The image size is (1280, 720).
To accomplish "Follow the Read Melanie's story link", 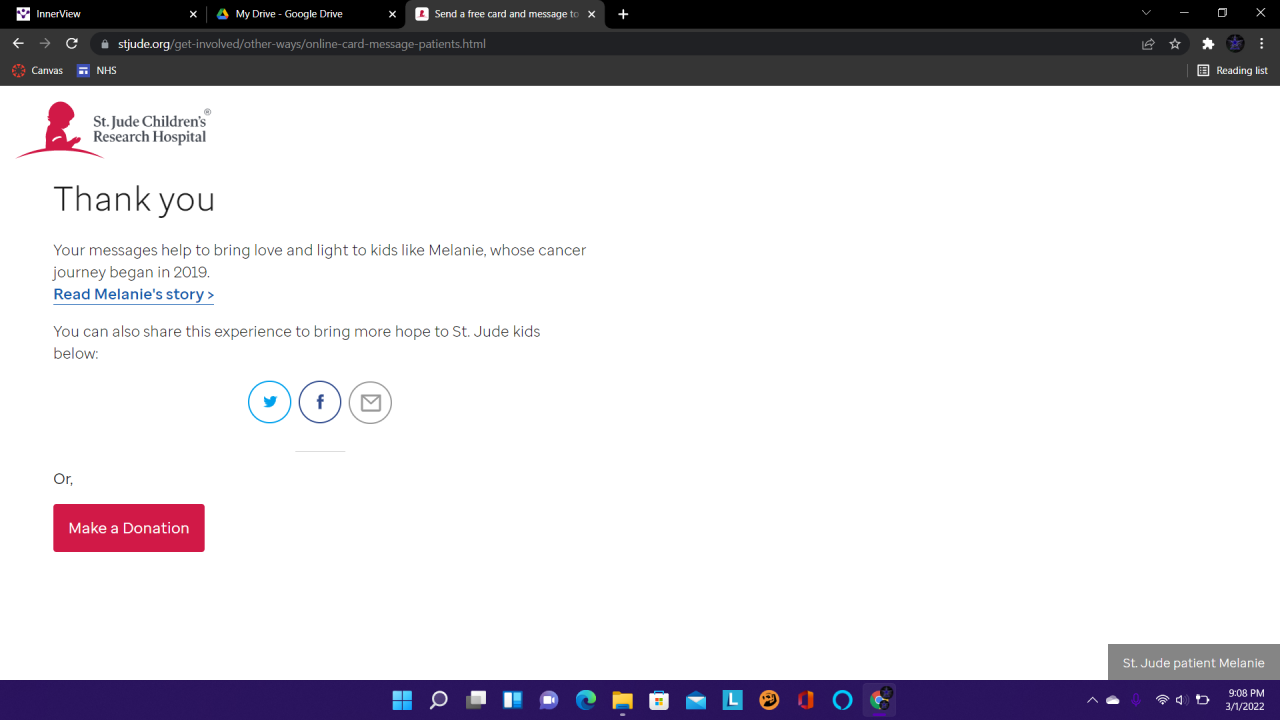I will (x=134, y=294).
